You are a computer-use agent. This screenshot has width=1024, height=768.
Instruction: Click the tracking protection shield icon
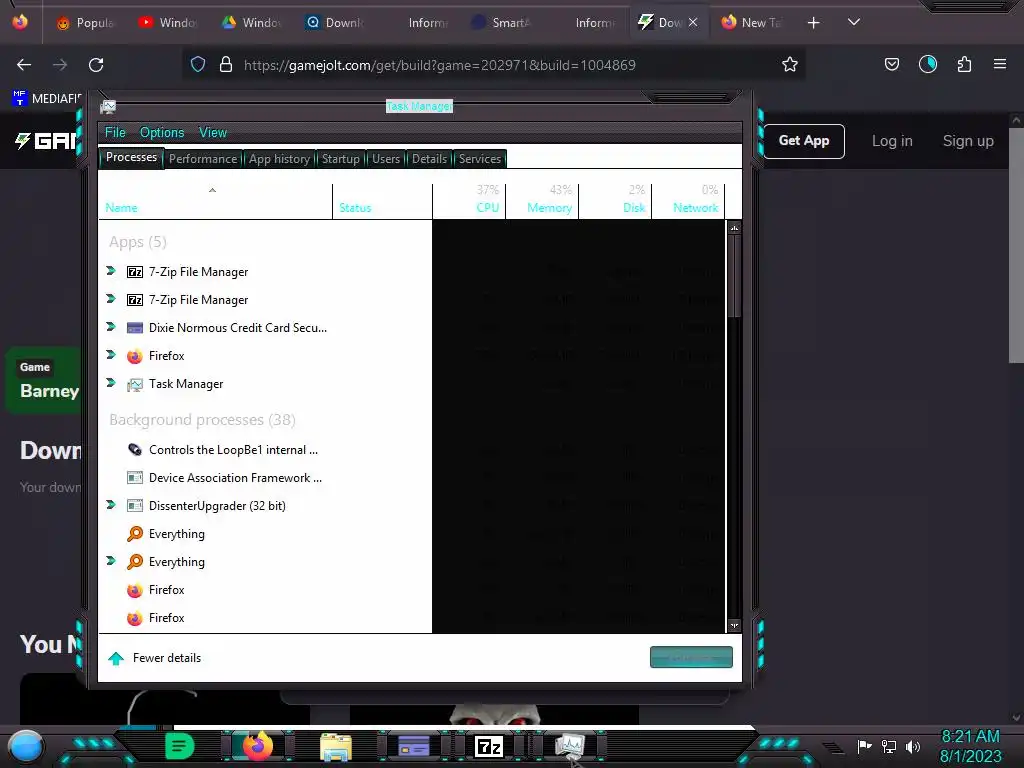[x=198, y=64]
